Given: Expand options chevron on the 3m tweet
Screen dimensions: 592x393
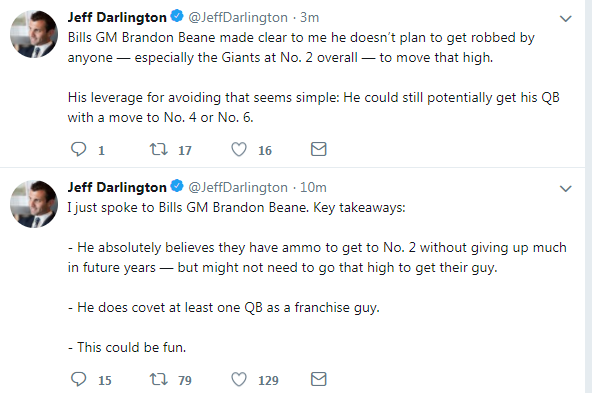Looking at the screenshot, I should click(x=565, y=18).
